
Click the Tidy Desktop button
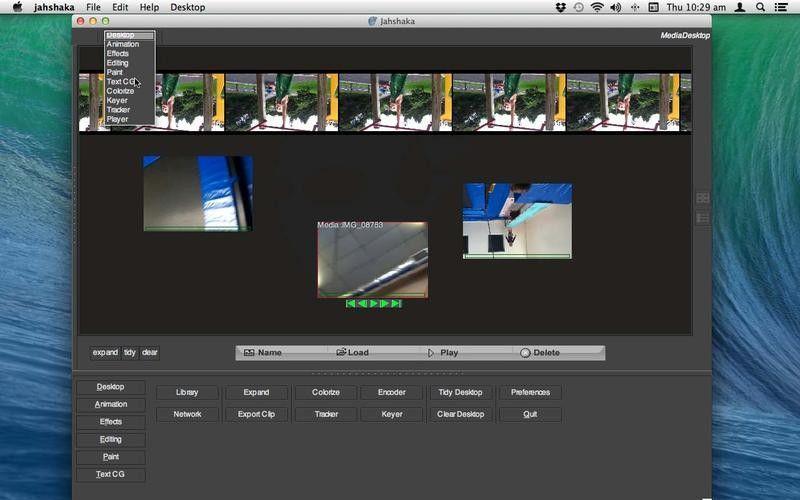[x=460, y=392]
